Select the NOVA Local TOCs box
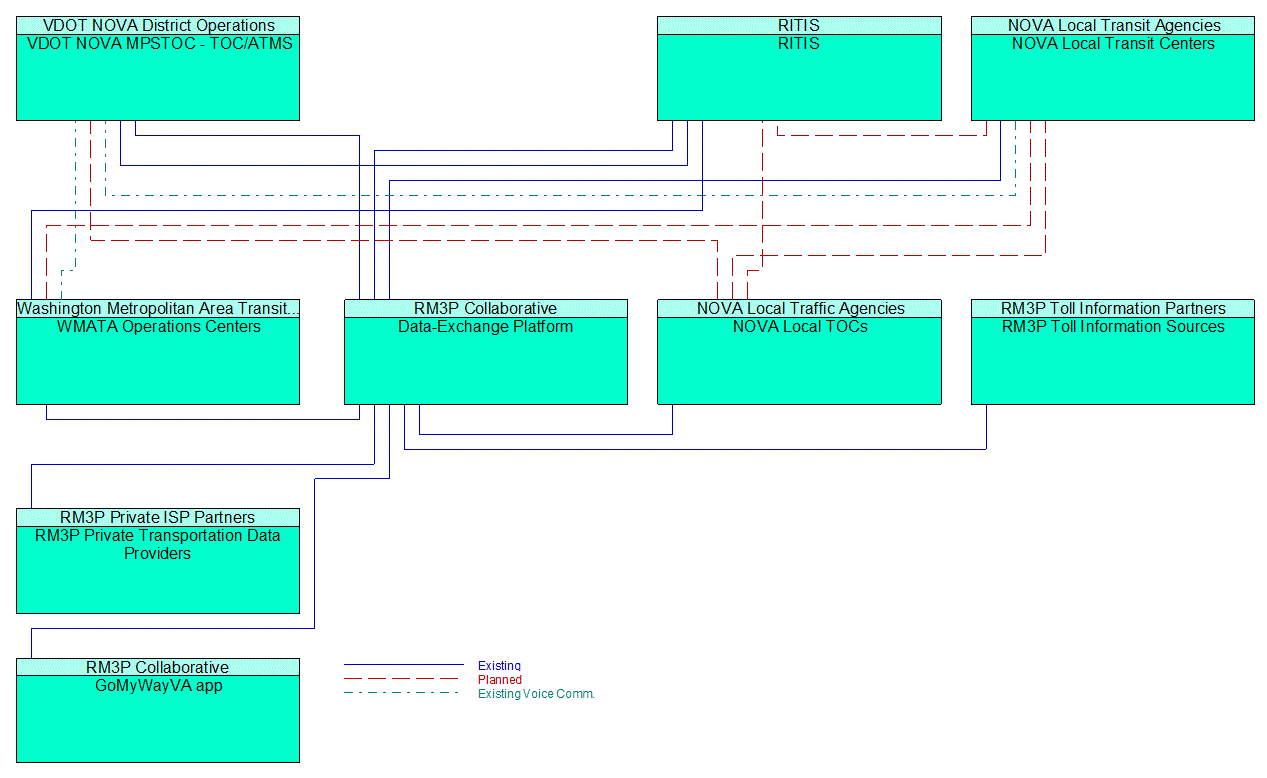The image size is (1267, 778). (x=799, y=361)
